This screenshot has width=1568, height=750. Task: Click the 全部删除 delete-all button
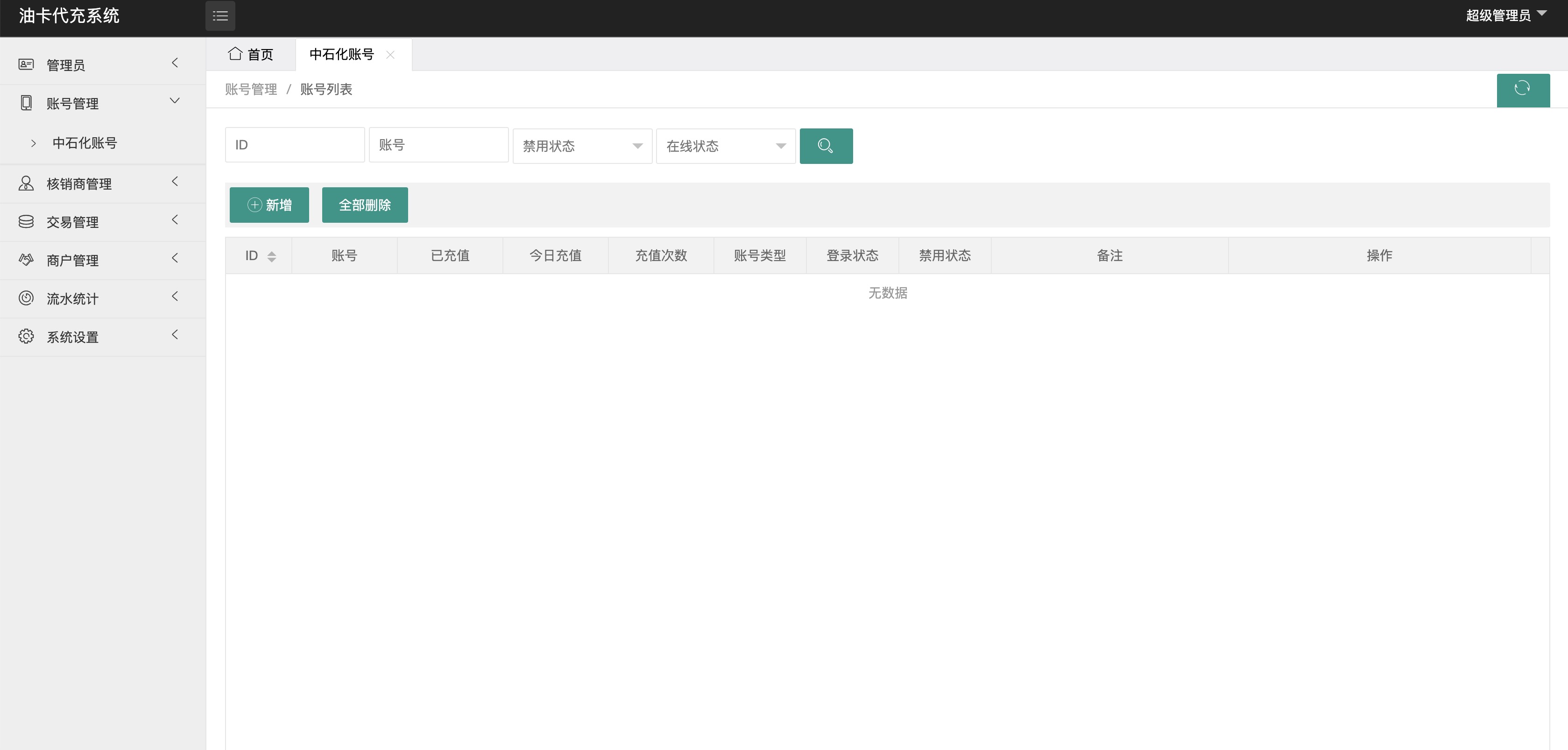pos(365,205)
